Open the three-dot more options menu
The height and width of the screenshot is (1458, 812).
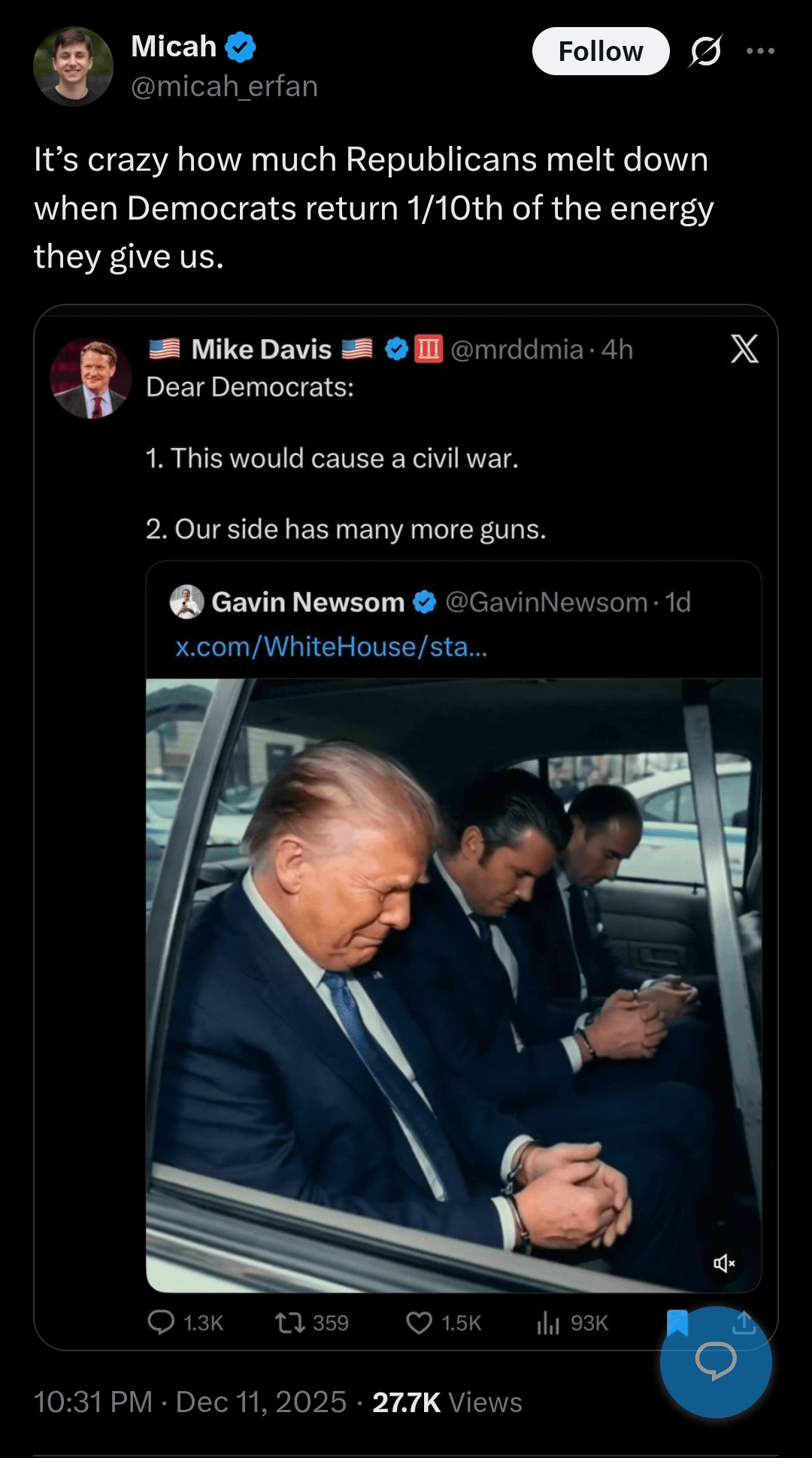(x=760, y=51)
